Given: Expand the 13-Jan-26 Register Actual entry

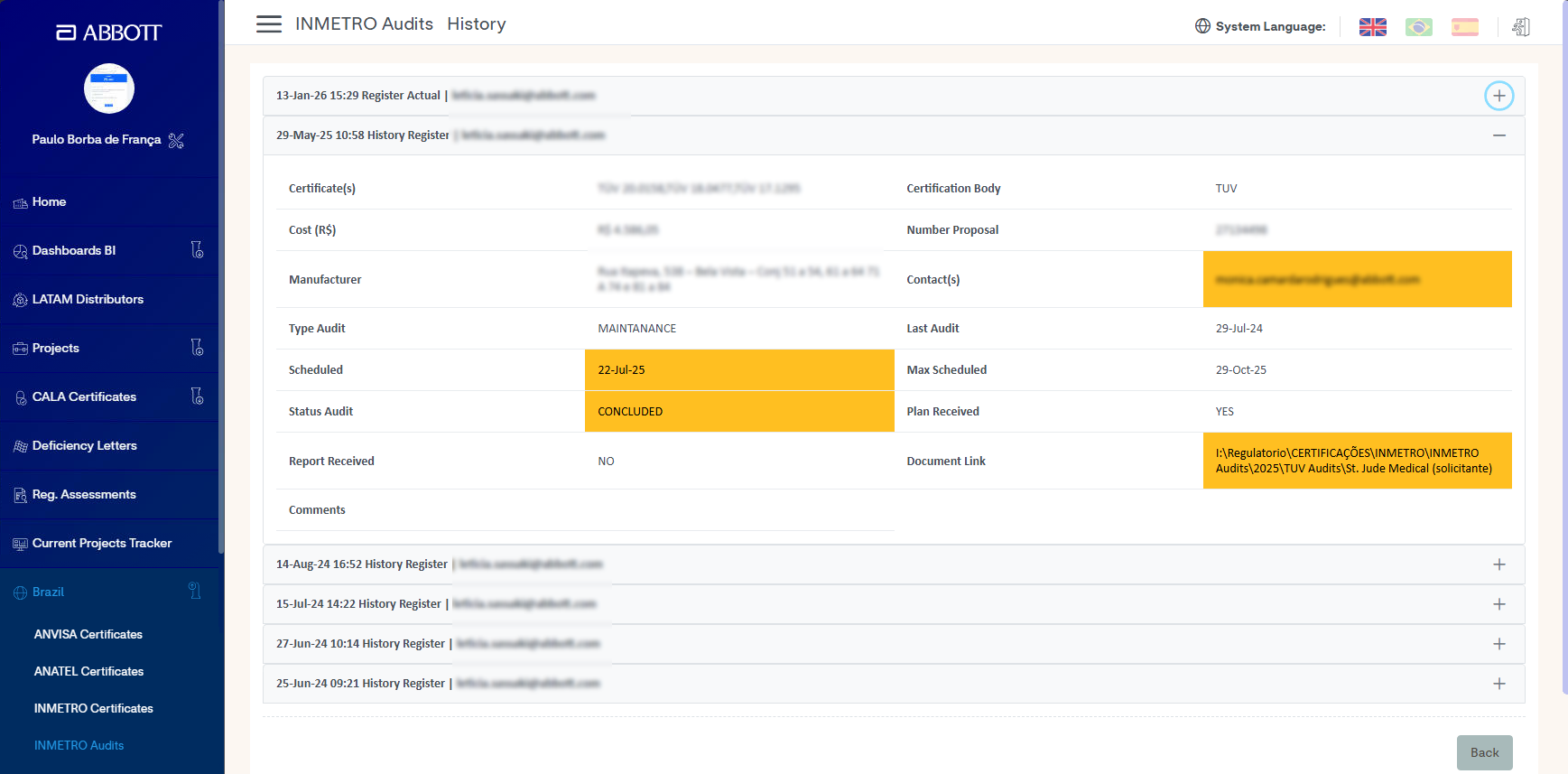Looking at the screenshot, I should 1499,96.
